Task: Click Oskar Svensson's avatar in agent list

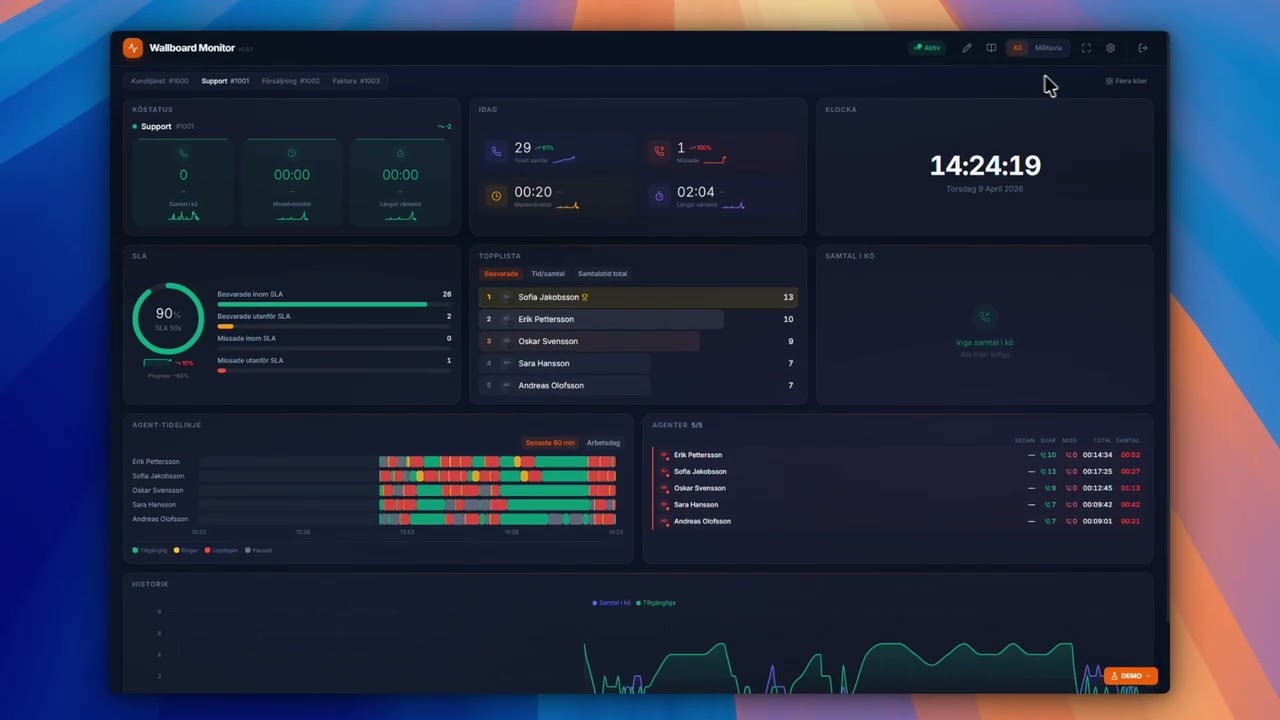Action: coord(663,488)
